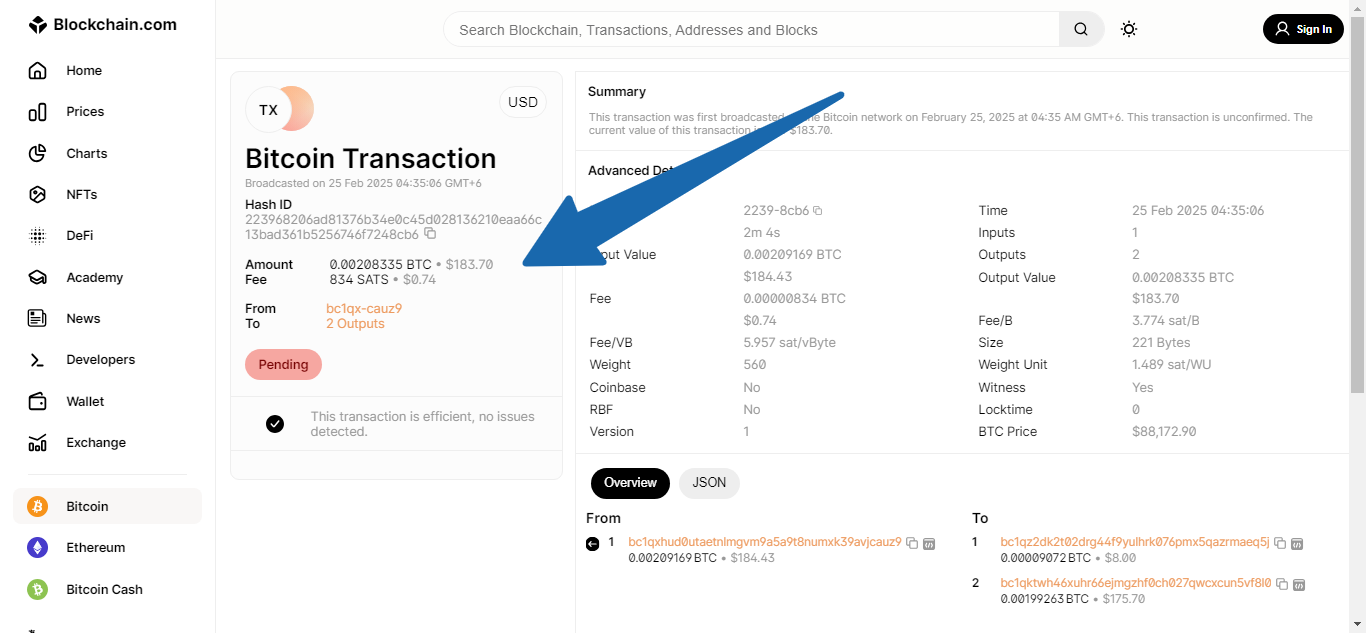The width and height of the screenshot is (1366, 633).
Task: Copy output address bc1qz2dk2t02...
Action: [x=1280, y=543]
